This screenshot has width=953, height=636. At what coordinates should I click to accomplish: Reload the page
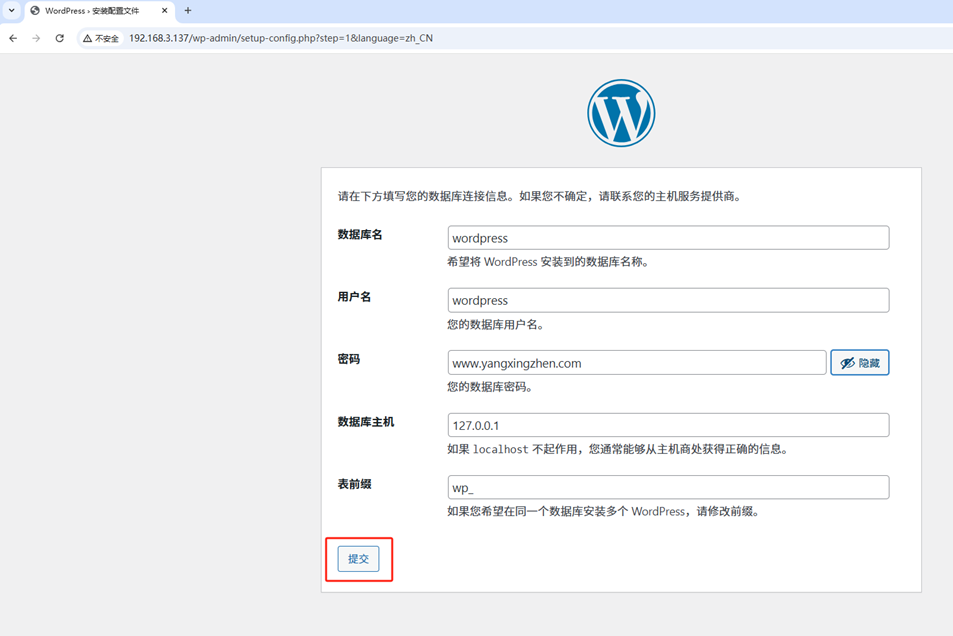tap(60, 38)
